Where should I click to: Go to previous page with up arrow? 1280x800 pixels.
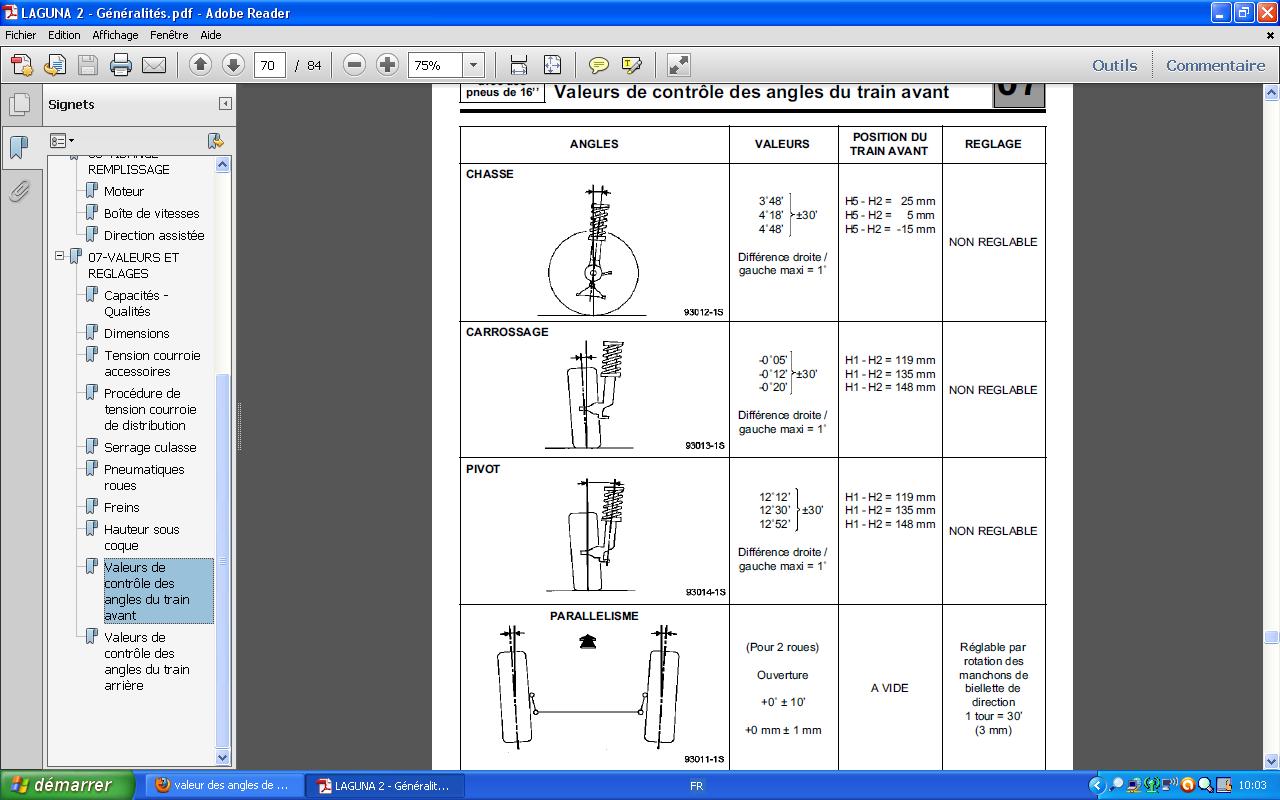point(200,65)
